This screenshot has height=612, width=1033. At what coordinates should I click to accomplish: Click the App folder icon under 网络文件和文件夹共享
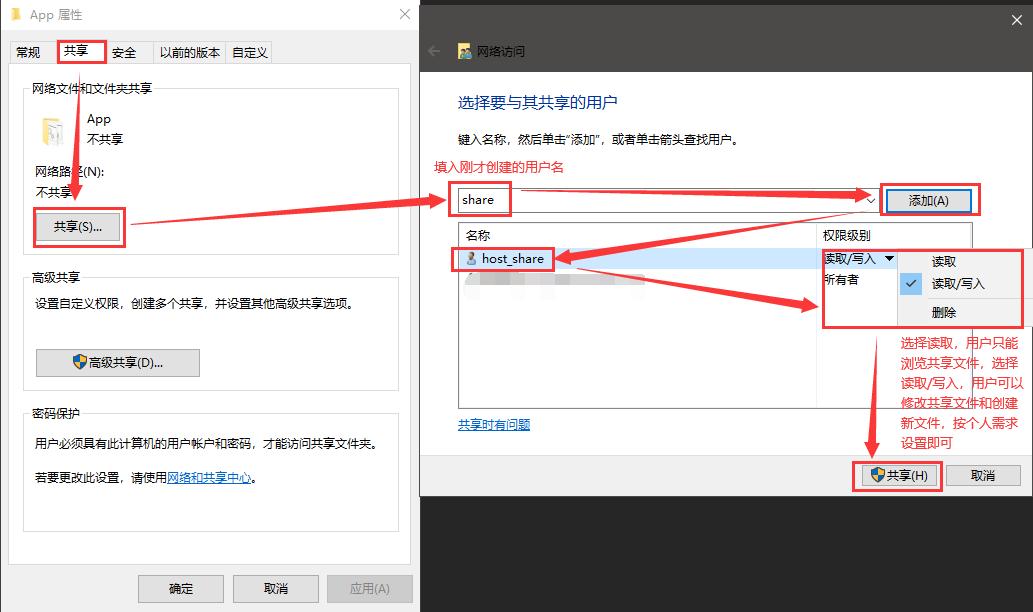pos(51,126)
